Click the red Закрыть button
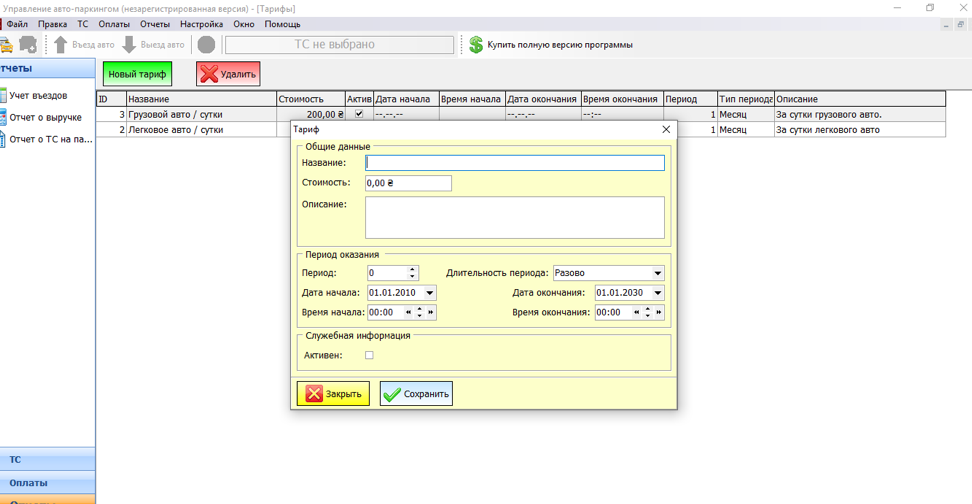This screenshot has height=504, width=972. point(334,394)
